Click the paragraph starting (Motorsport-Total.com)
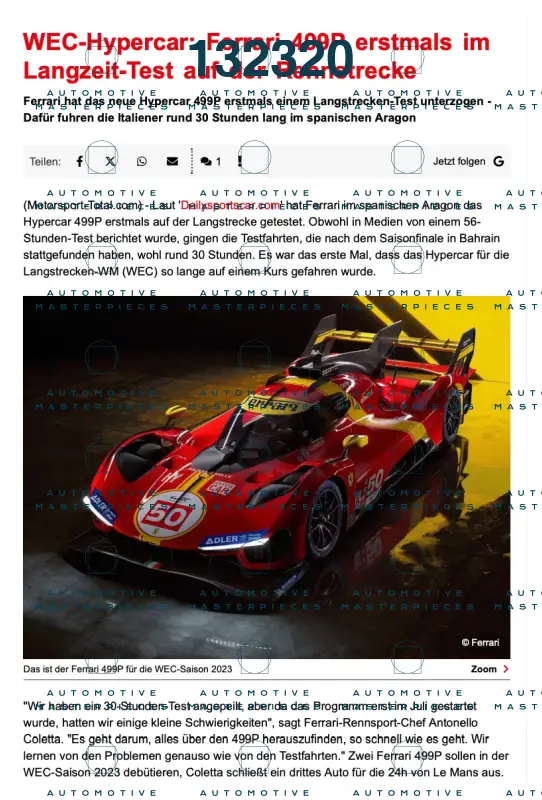Image resolution: width=542 pixels, height=800 pixels. tap(266, 238)
